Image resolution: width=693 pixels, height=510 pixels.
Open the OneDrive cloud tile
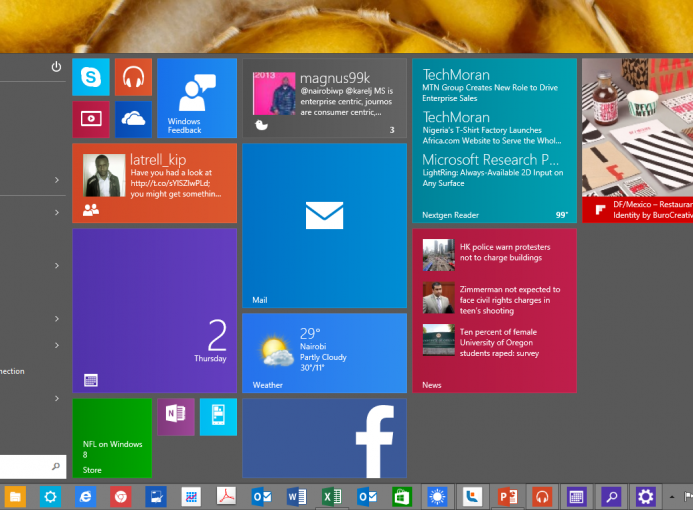[133, 119]
